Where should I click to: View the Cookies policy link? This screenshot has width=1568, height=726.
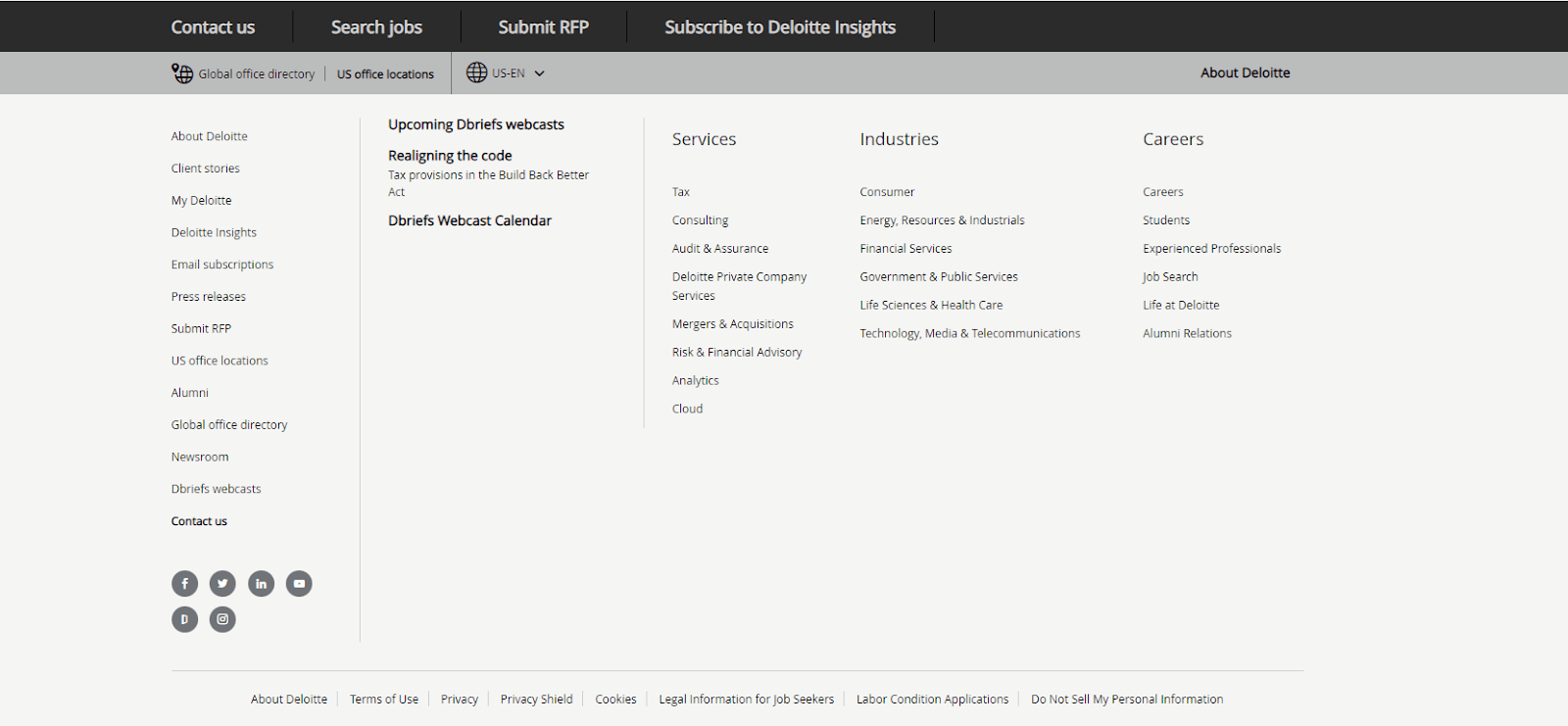pyautogui.click(x=615, y=700)
